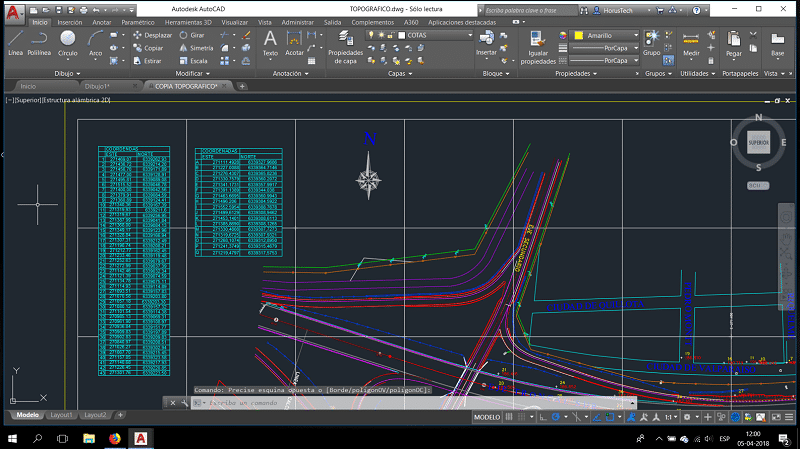Expand the Modificar panel

tap(192, 73)
